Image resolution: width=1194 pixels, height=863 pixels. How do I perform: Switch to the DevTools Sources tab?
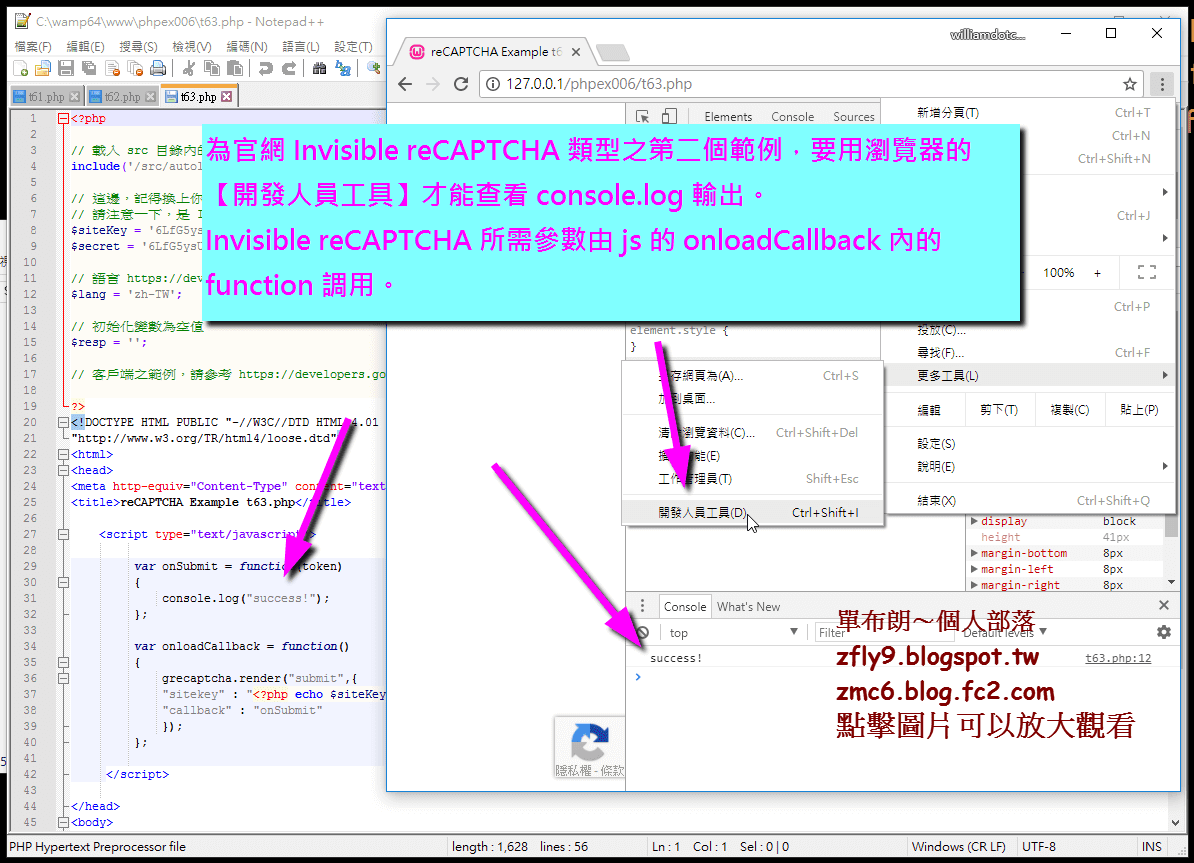pos(854,117)
